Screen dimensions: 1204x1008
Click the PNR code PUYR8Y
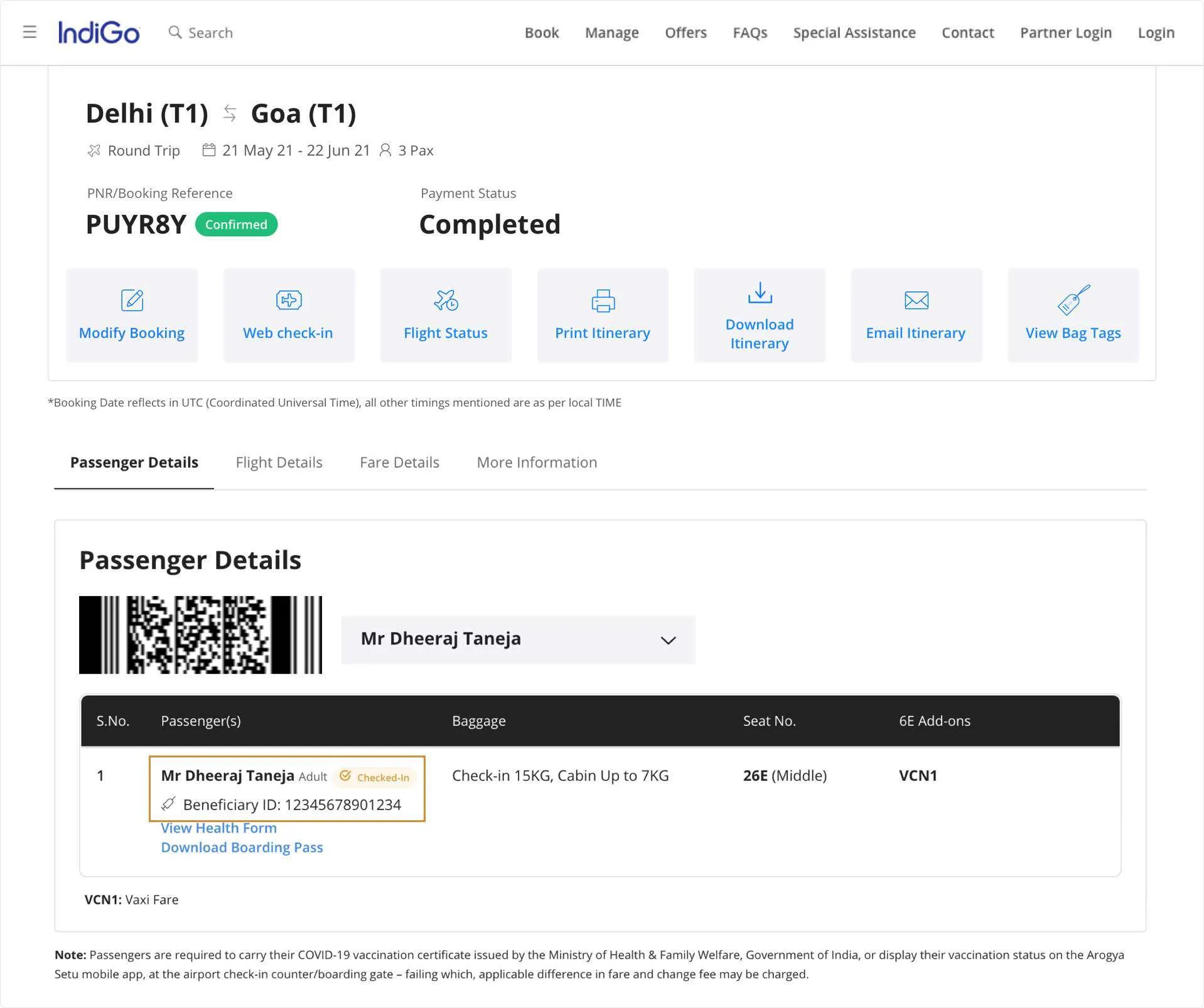(136, 224)
